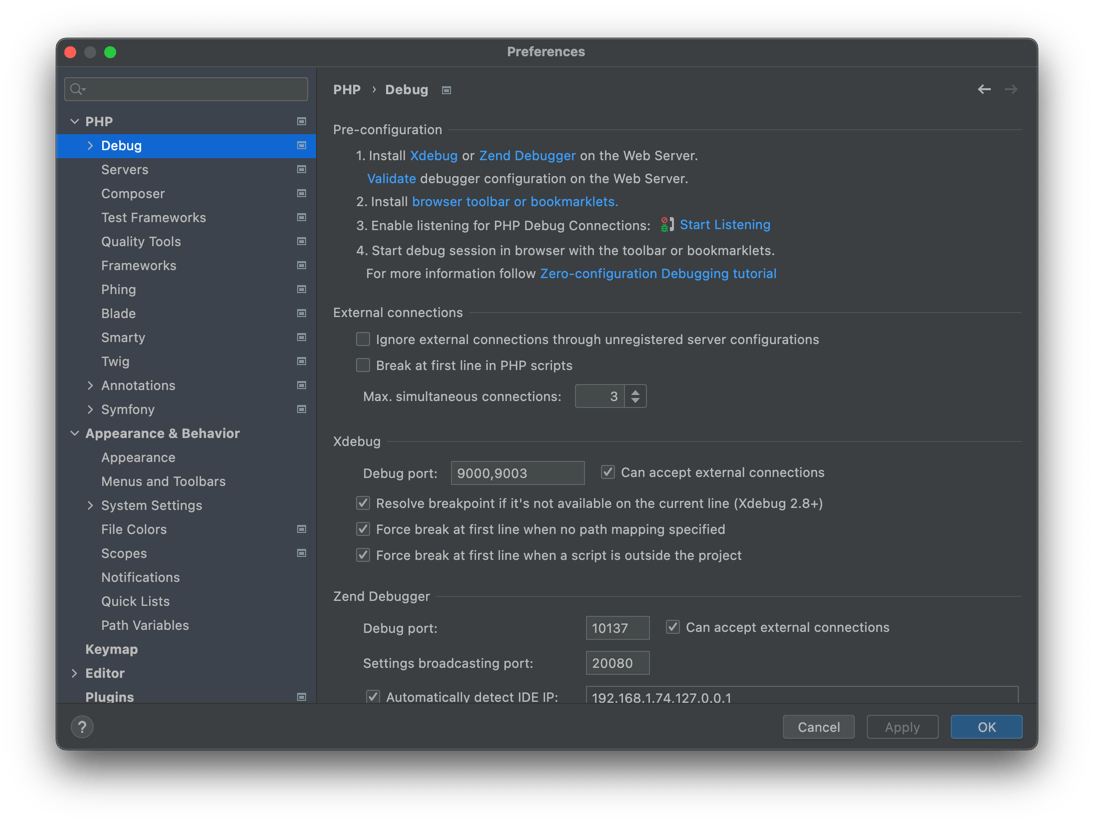Click the magnifier in the settings search field
Screen dimensions: 1094x824
pyautogui.click(x=75, y=89)
